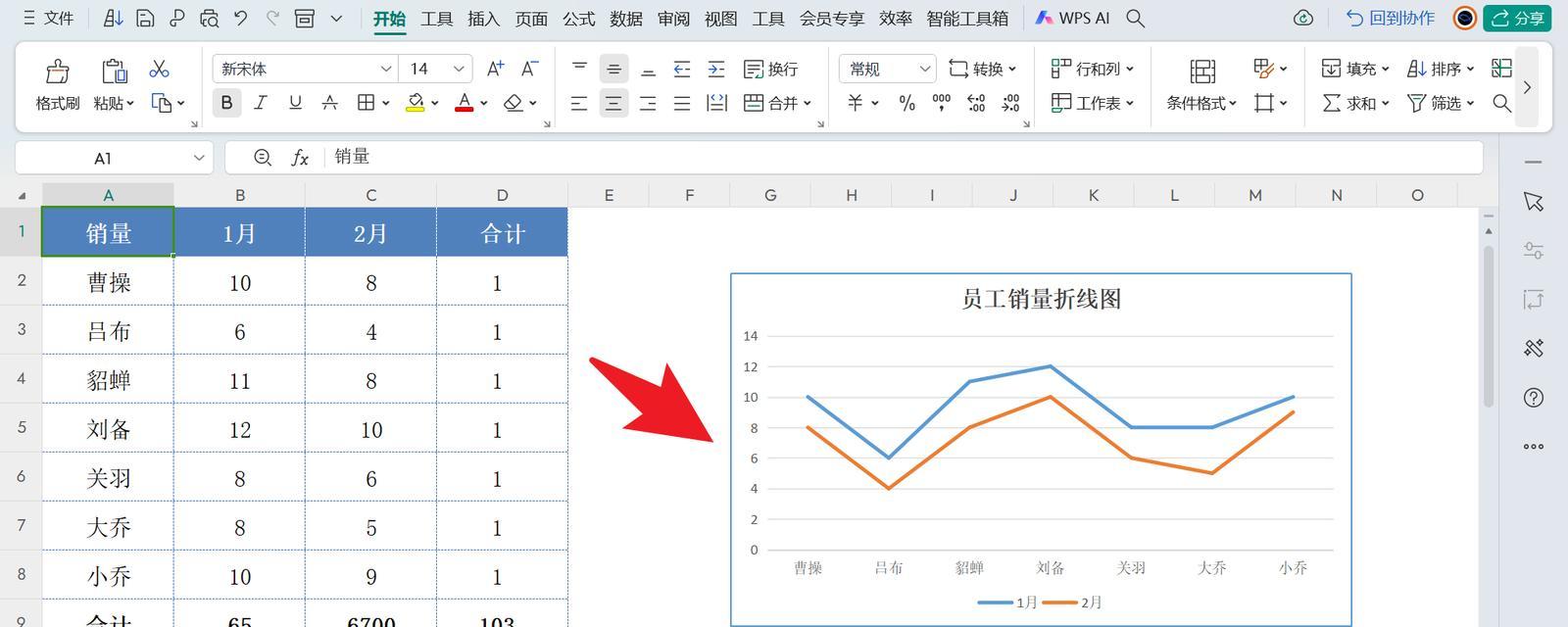Click the Redo arrow in quick access bar
1568x627 pixels.
tap(272, 18)
